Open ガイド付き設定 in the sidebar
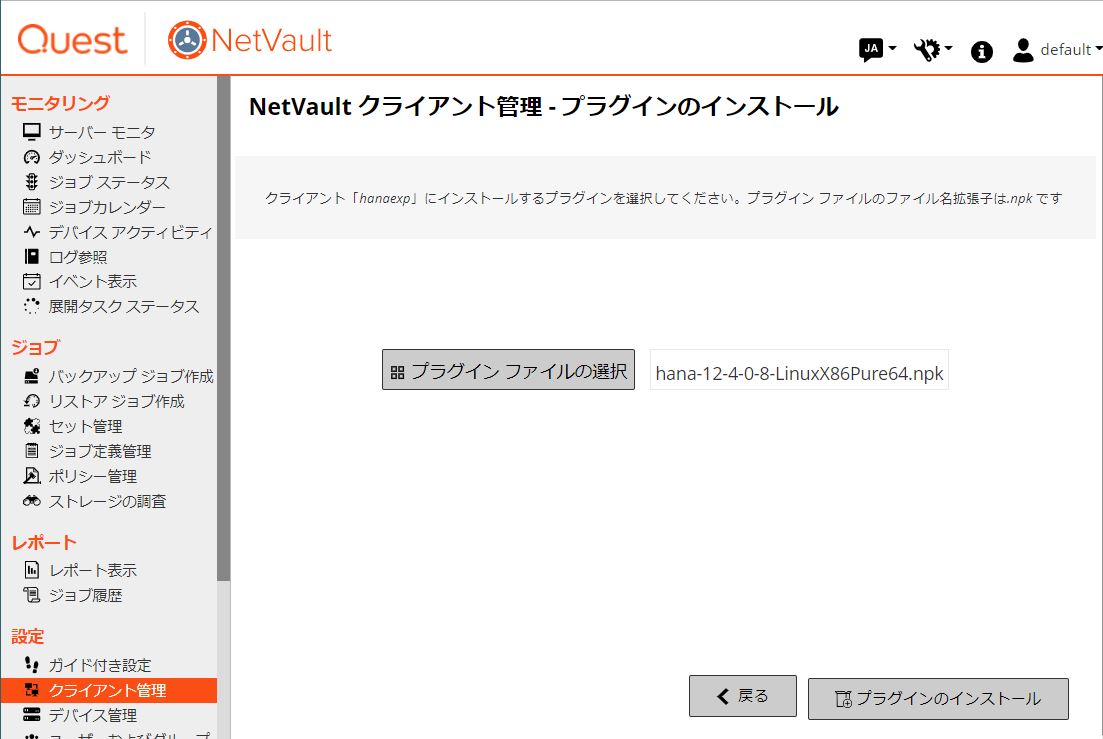Screen dimensions: 1103x739 100,665
